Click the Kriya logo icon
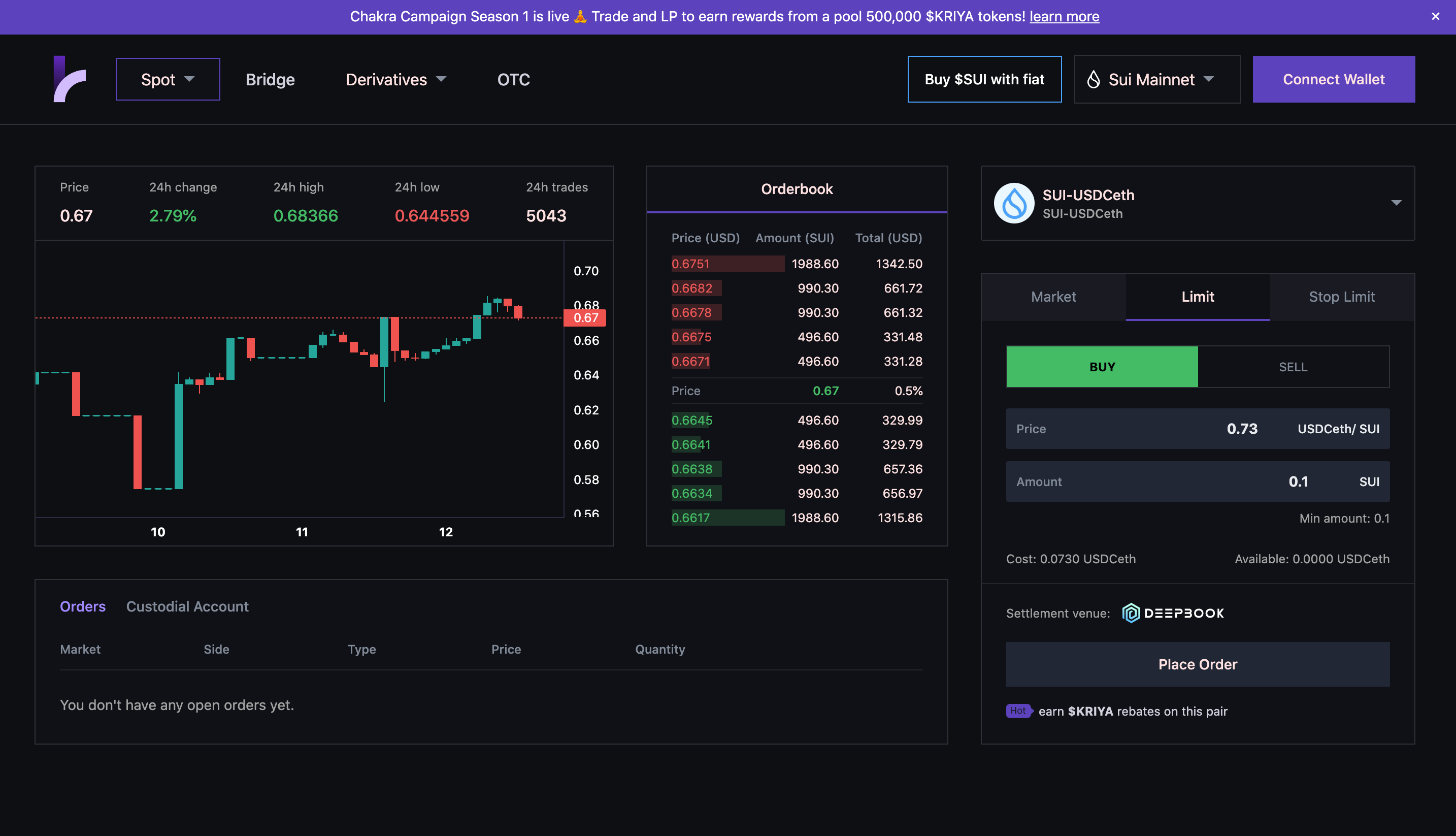The width and height of the screenshot is (1456, 836). tap(70, 79)
